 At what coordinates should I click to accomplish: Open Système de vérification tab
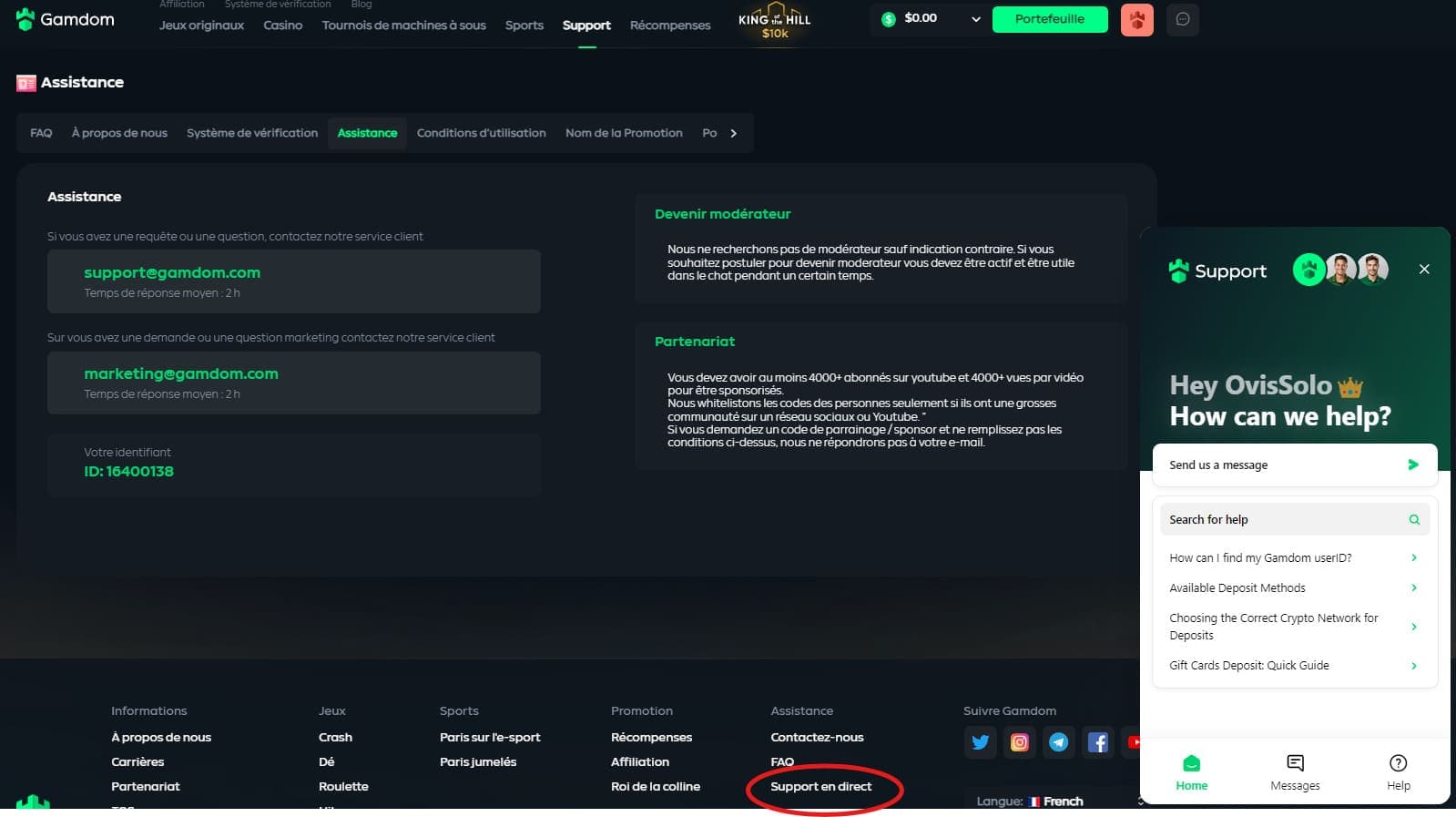click(252, 133)
